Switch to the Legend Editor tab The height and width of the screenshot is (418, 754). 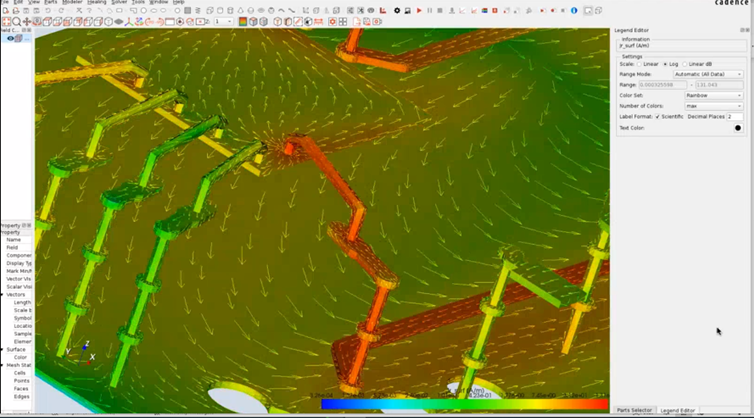click(677, 410)
